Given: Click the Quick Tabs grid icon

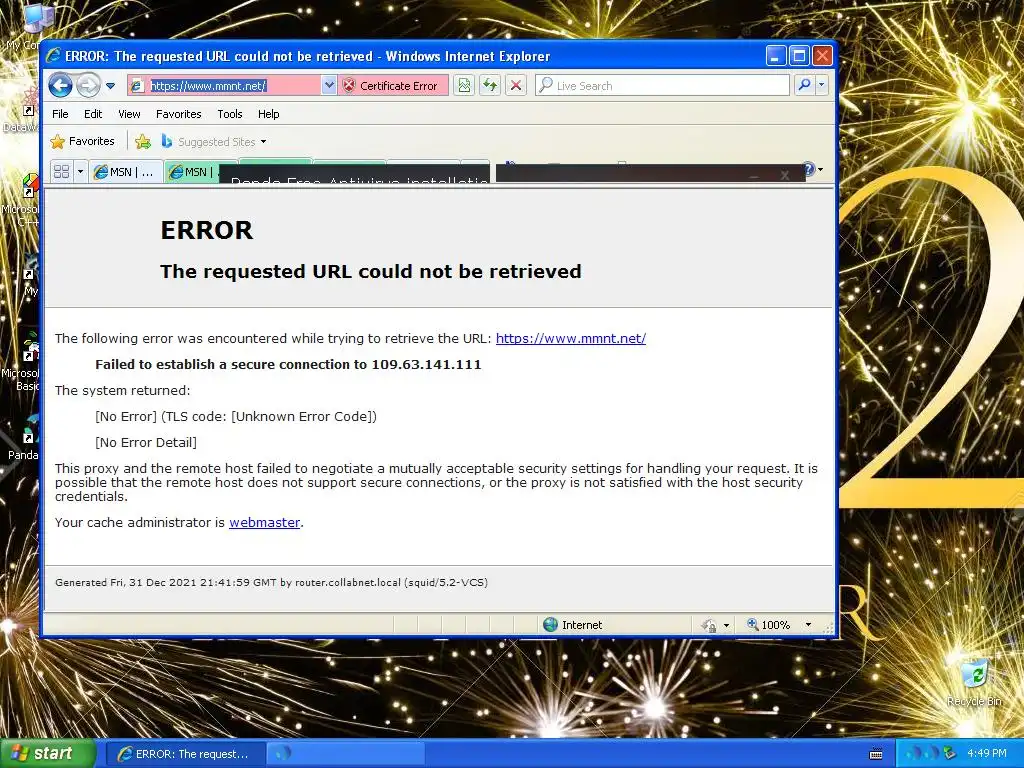Looking at the screenshot, I should 61,172.
